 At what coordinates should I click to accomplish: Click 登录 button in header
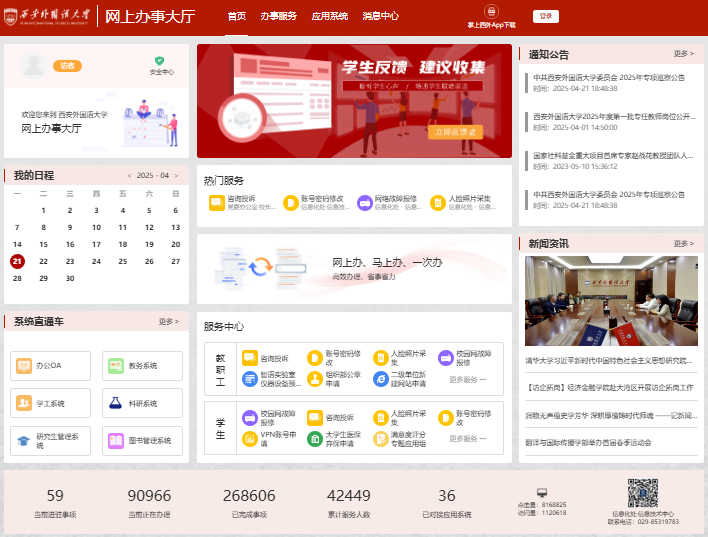(546, 16)
